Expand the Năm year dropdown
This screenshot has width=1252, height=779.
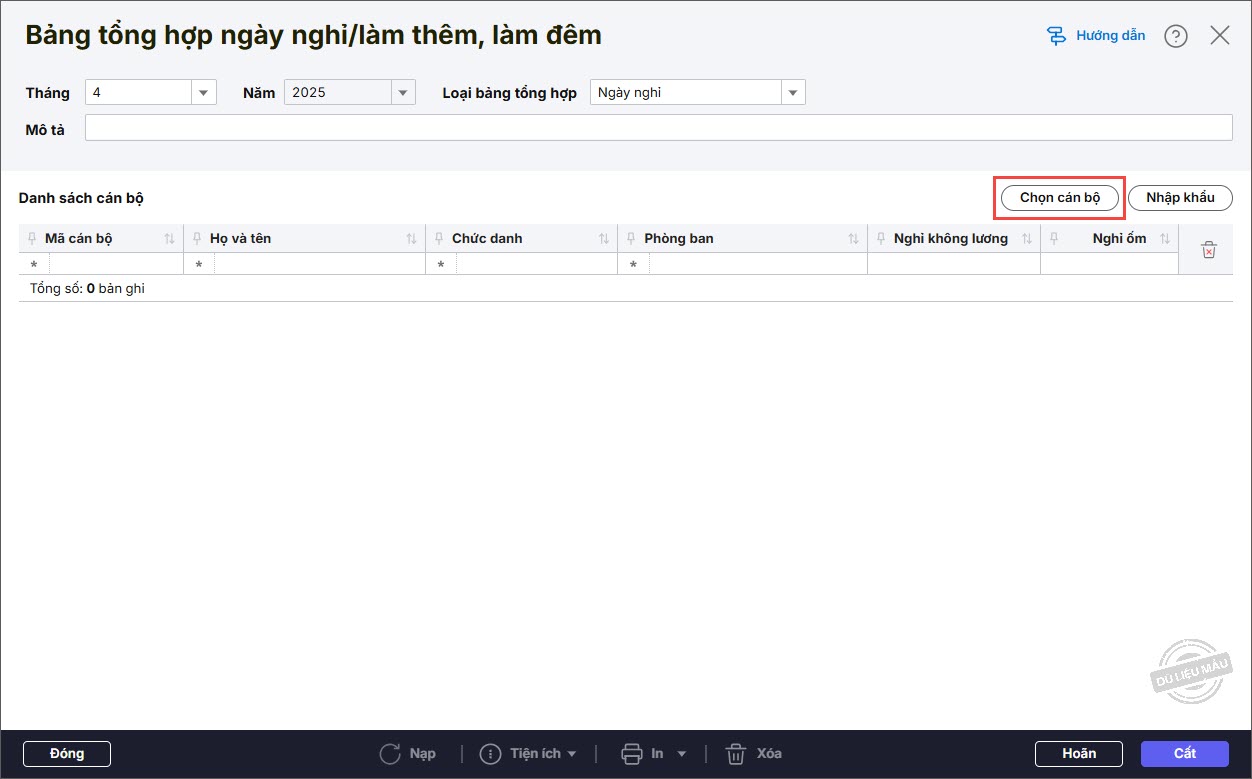coord(403,92)
